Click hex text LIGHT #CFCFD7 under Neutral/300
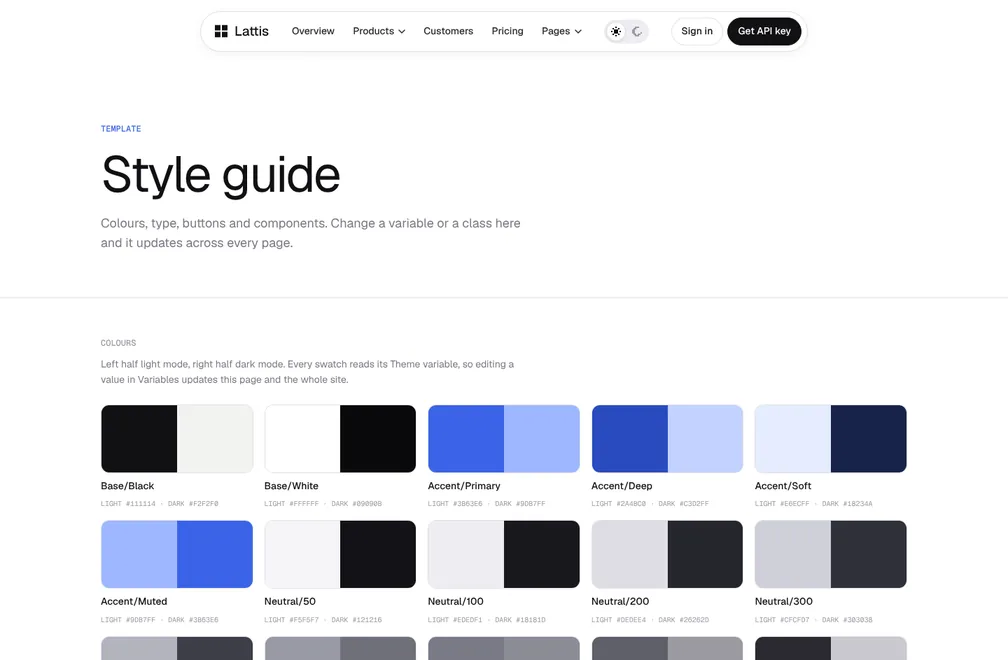The width and height of the screenshot is (1008, 660). (x=782, y=620)
